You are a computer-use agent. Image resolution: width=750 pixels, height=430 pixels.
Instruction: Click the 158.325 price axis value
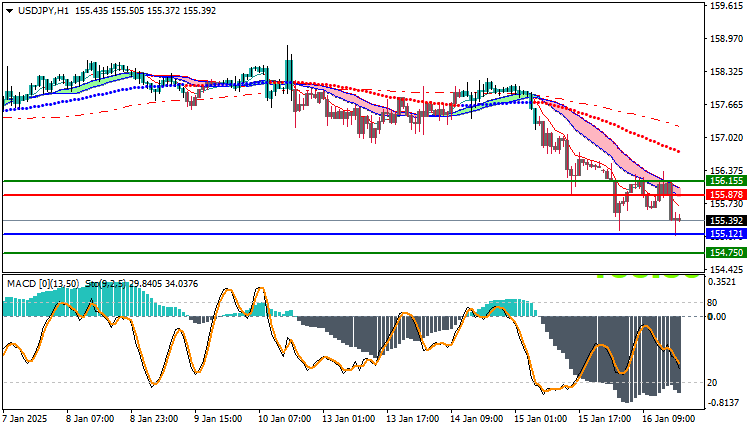pyautogui.click(x=727, y=72)
